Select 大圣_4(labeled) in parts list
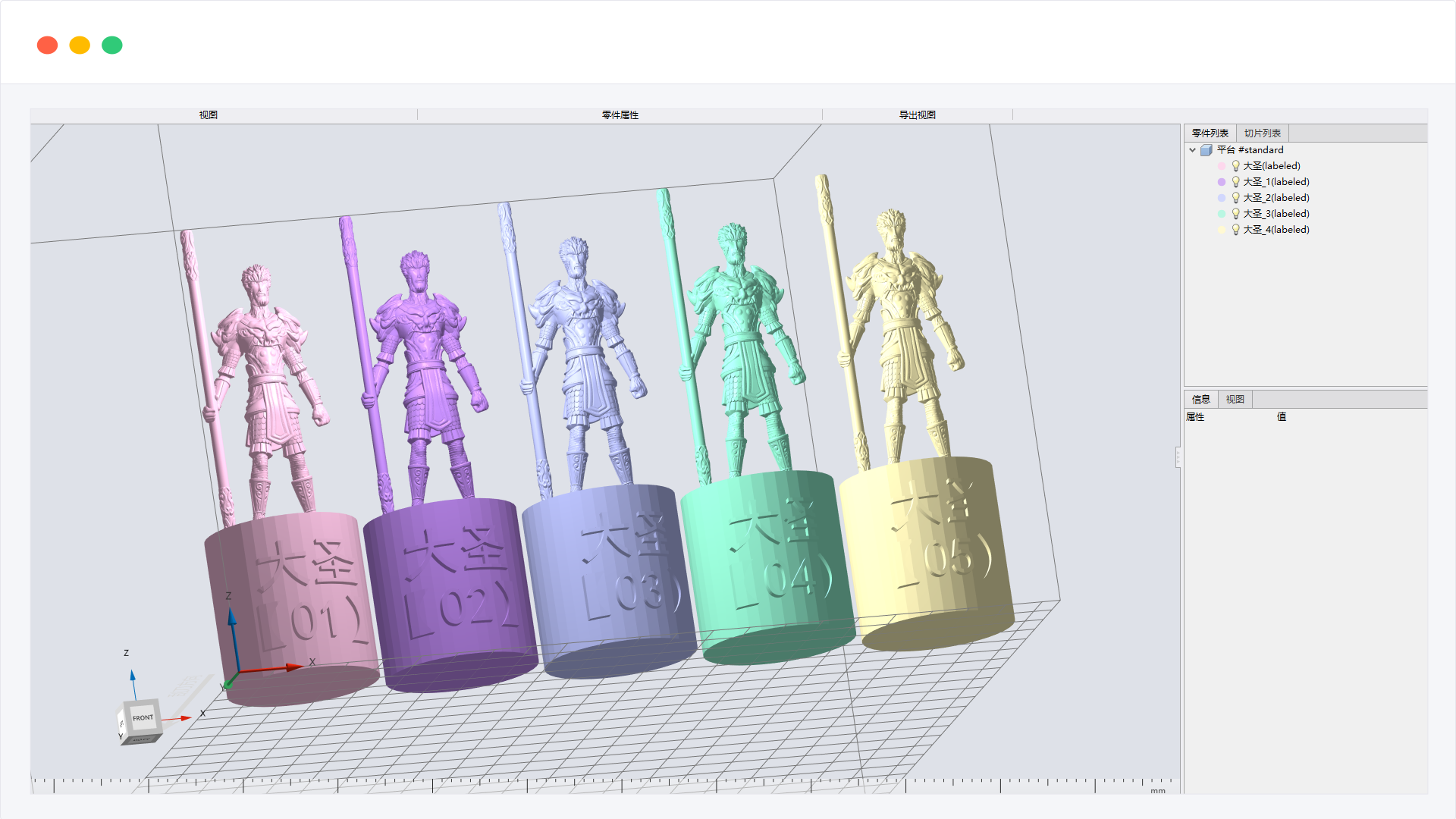 [x=1276, y=230]
